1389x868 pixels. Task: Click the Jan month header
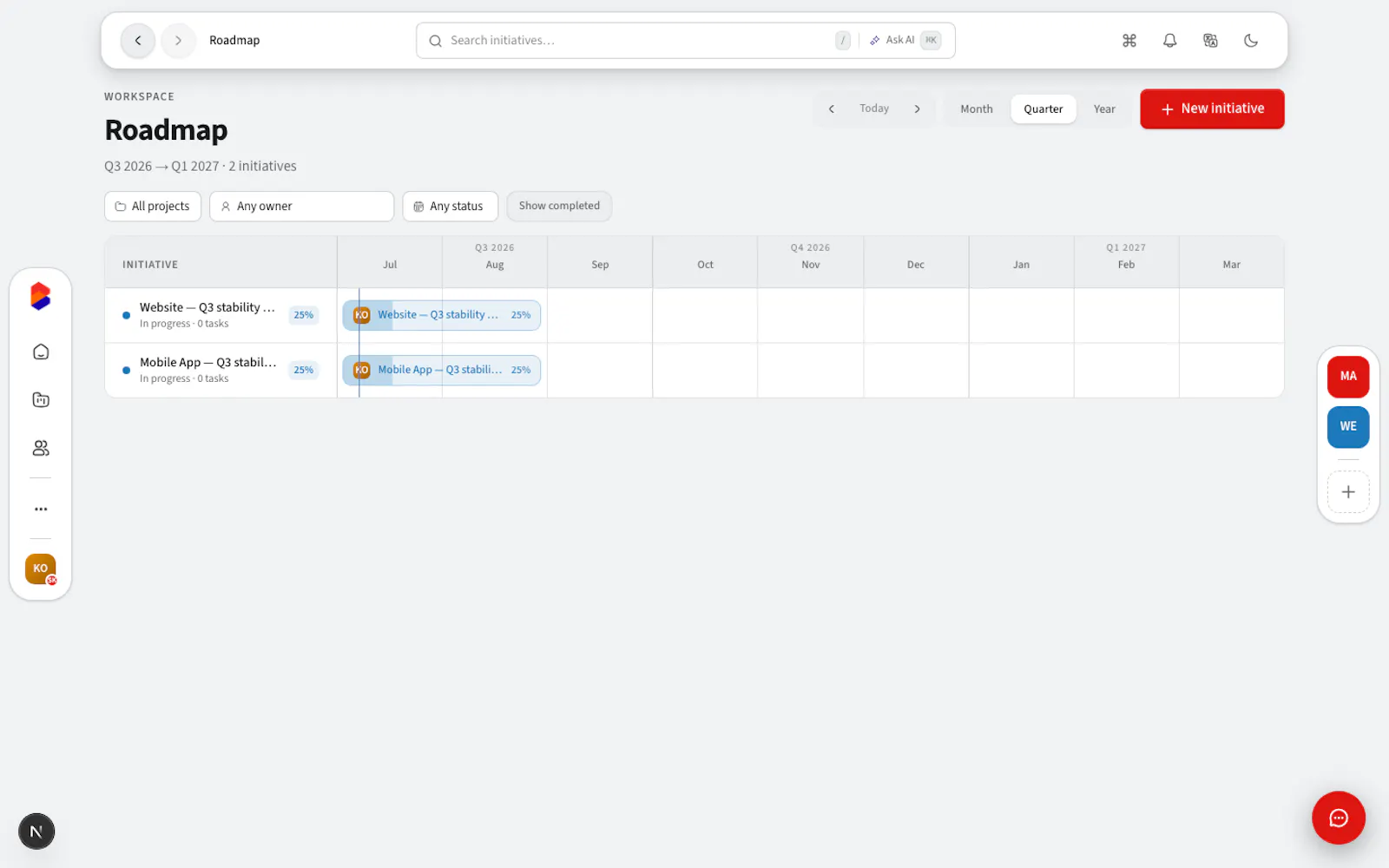pos(1021,266)
